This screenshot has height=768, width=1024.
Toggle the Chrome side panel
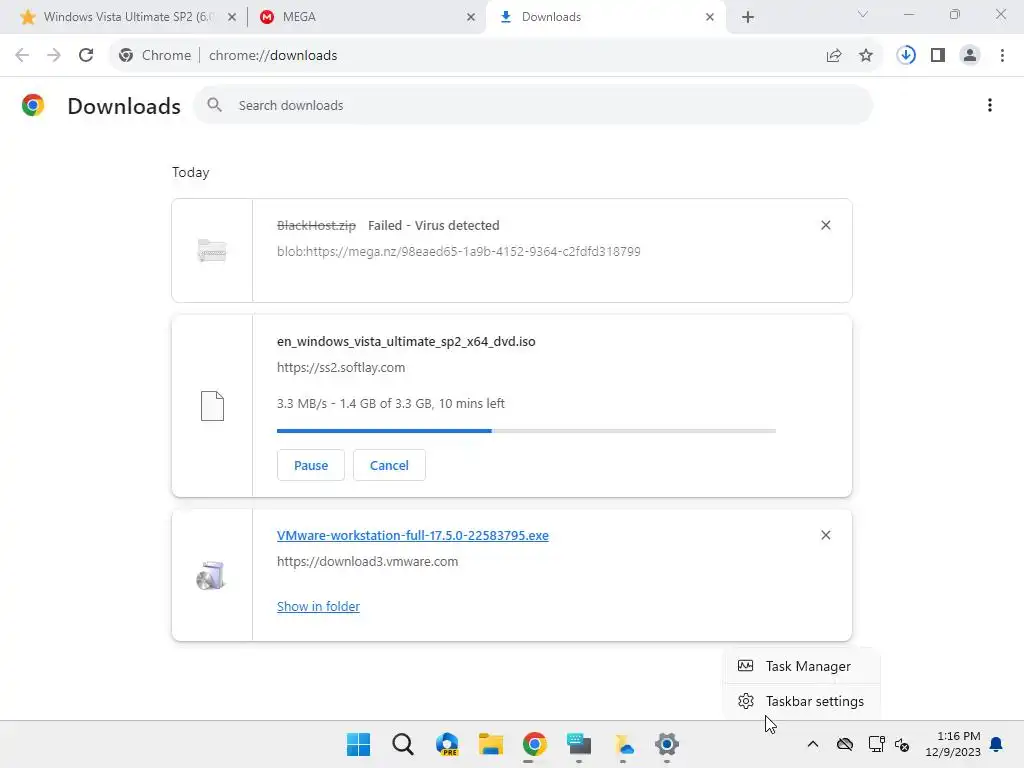[938, 56]
